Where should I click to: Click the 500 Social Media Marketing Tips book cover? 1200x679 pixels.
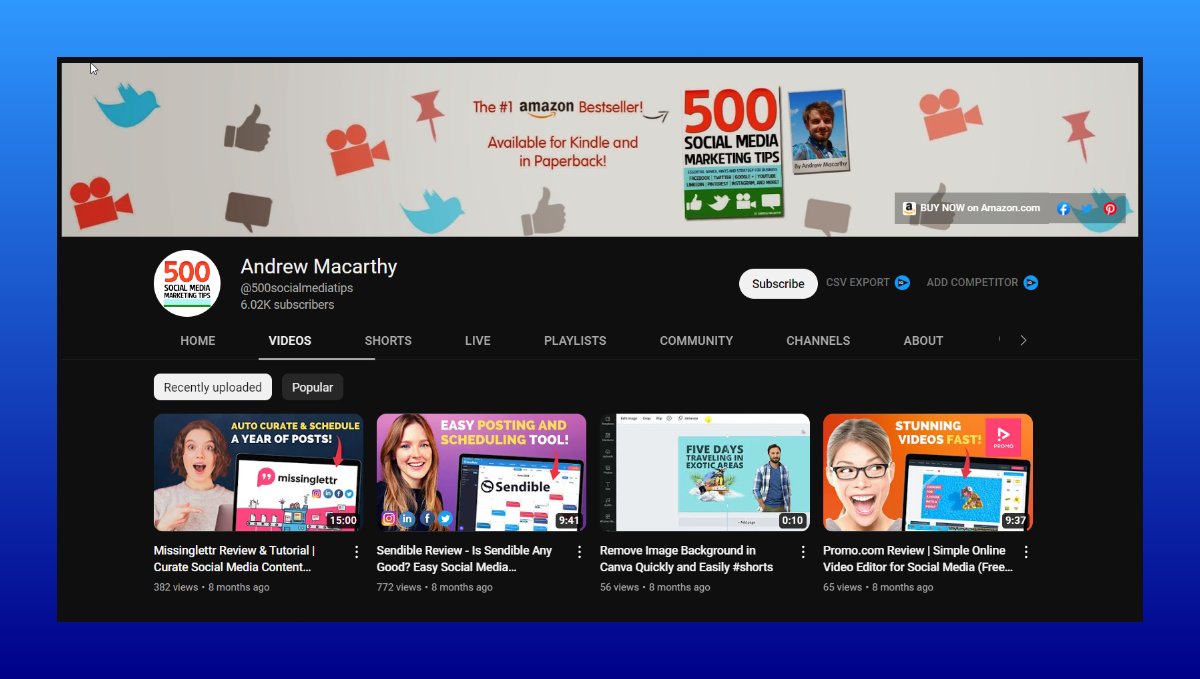point(732,152)
